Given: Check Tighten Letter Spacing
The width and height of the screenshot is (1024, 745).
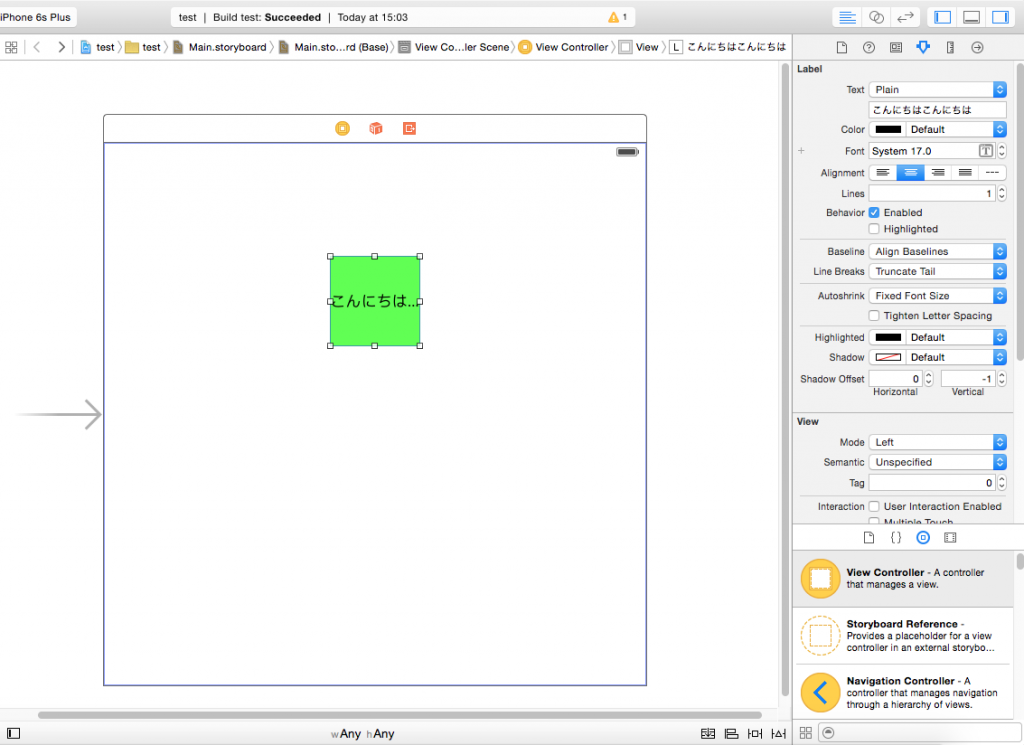Looking at the screenshot, I should click(874, 316).
